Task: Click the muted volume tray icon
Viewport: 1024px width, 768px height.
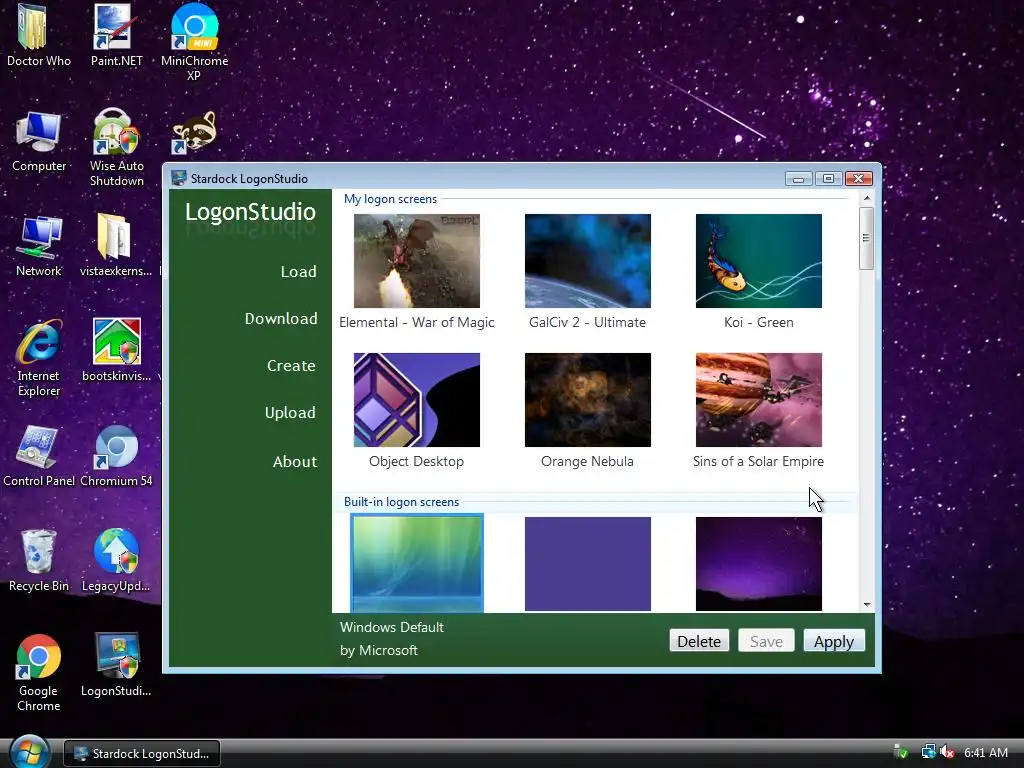Action: pos(947,752)
